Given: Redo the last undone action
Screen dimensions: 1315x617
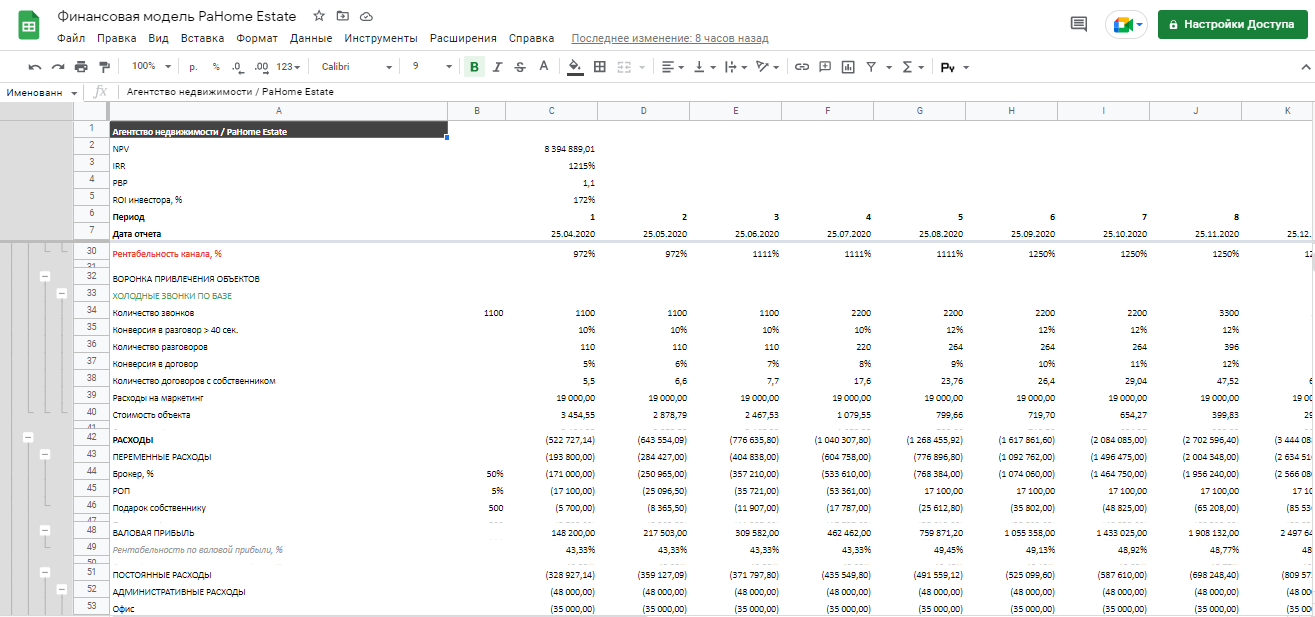Looking at the screenshot, I should 58,67.
